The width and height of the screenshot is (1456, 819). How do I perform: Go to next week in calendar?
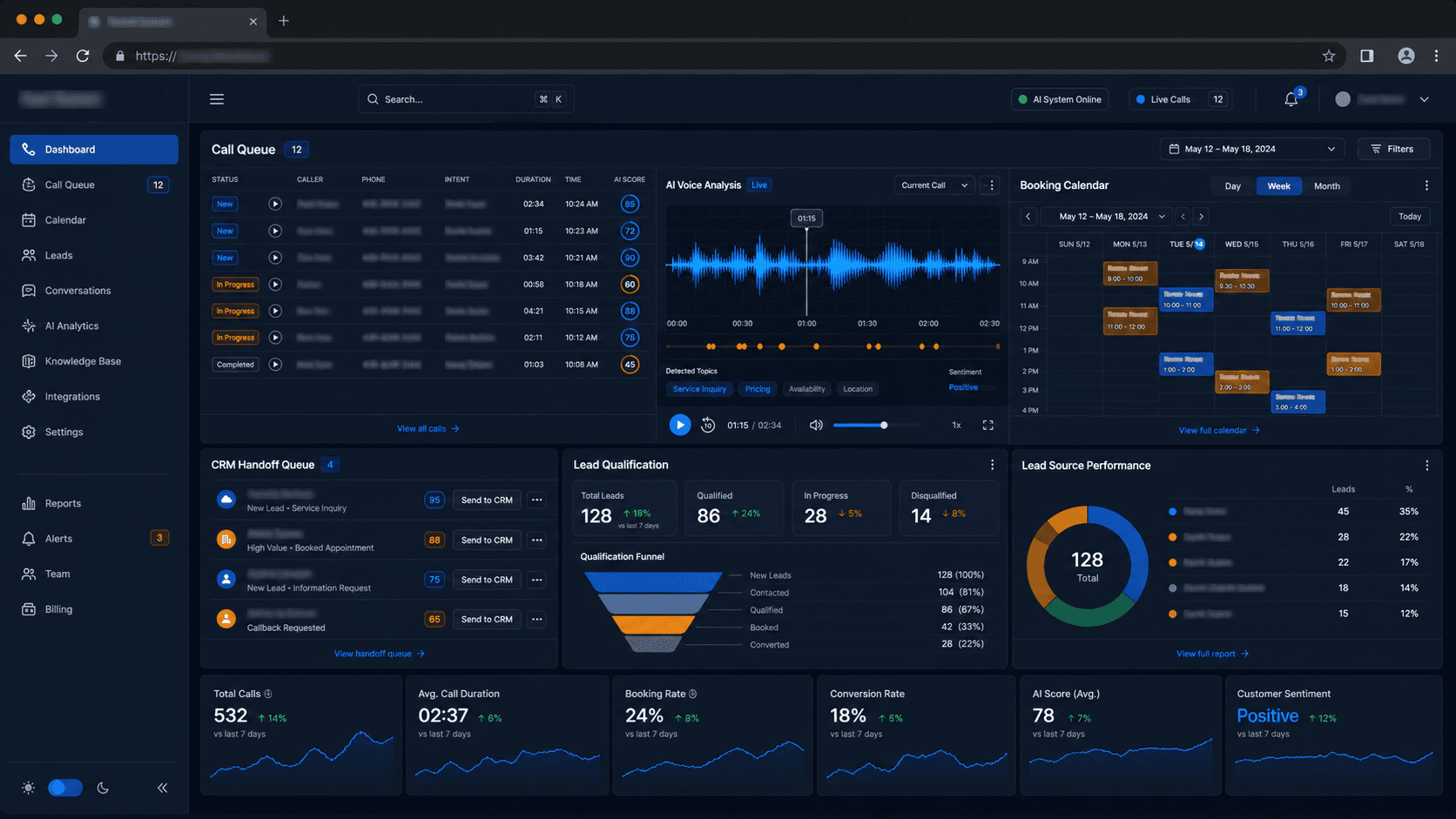point(1201,217)
